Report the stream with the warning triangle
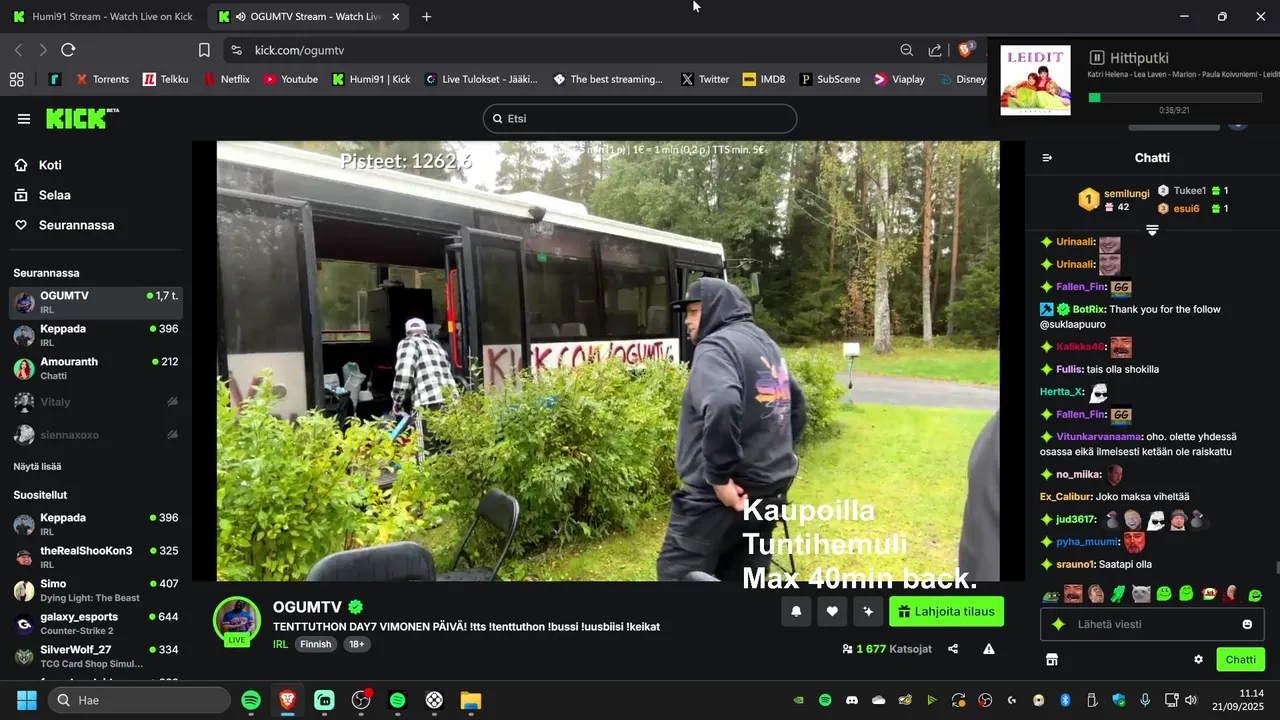Image resolution: width=1280 pixels, height=720 pixels. (989, 649)
